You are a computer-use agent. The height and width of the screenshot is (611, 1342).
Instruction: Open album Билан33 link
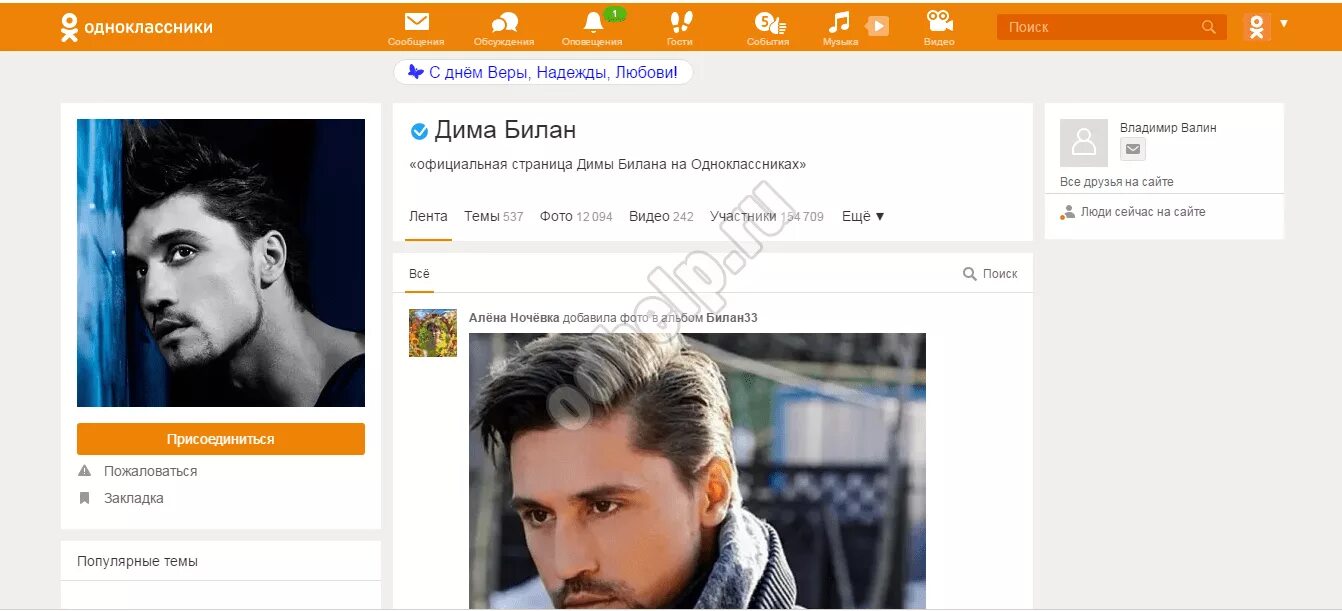732,318
